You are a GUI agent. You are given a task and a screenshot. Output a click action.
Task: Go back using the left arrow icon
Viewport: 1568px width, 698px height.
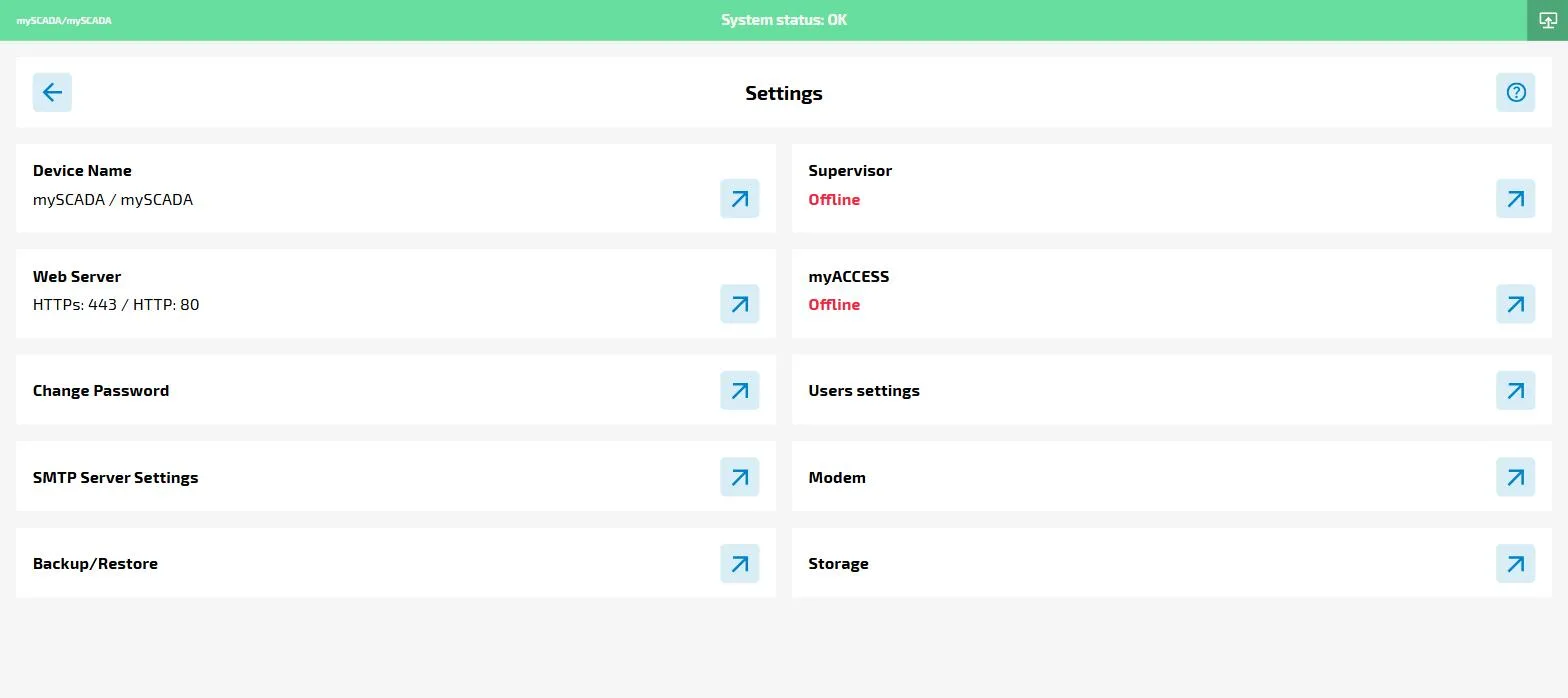click(52, 92)
